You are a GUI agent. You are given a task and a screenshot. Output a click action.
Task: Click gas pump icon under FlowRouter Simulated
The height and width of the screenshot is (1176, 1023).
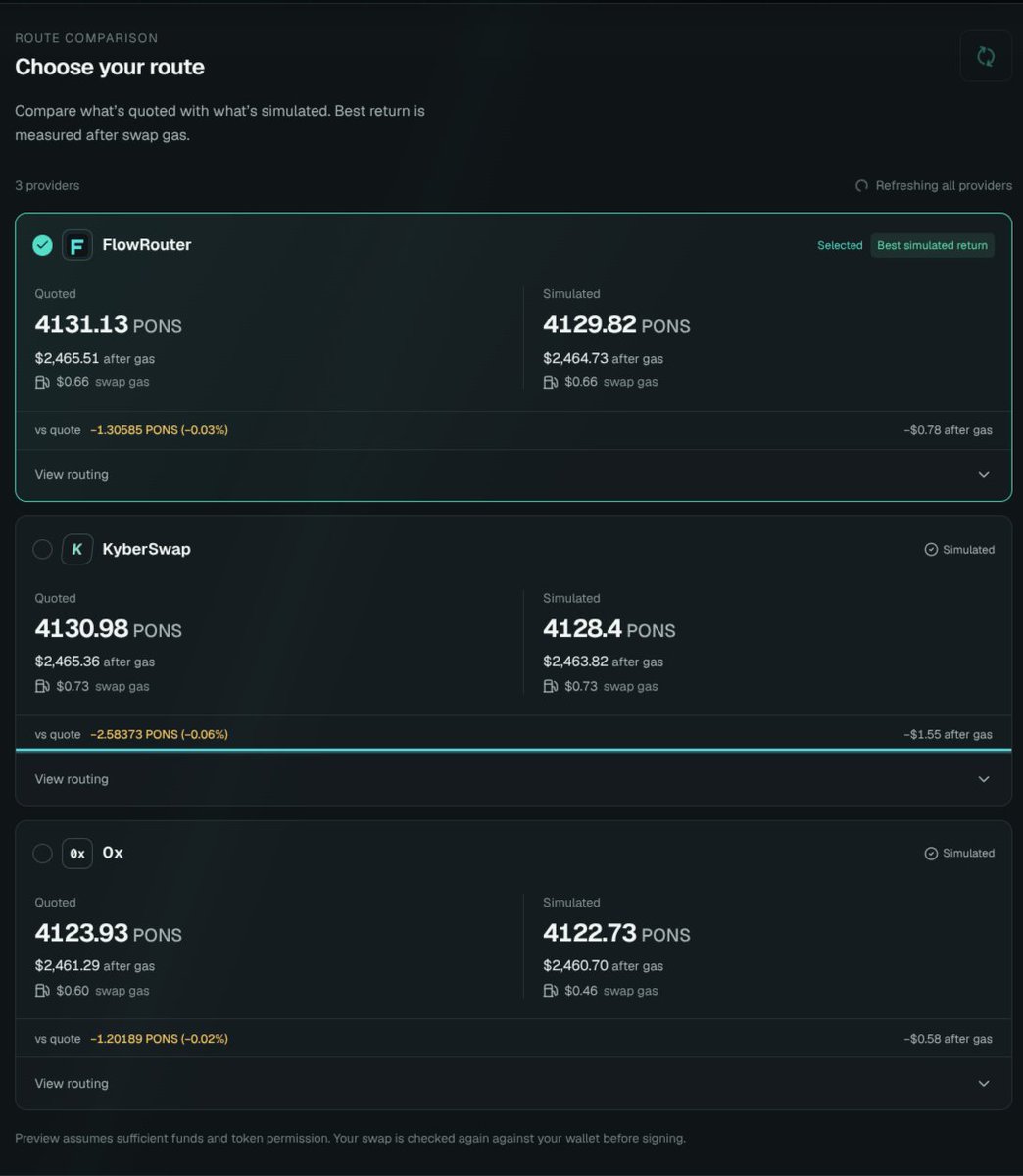tap(551, 382)
